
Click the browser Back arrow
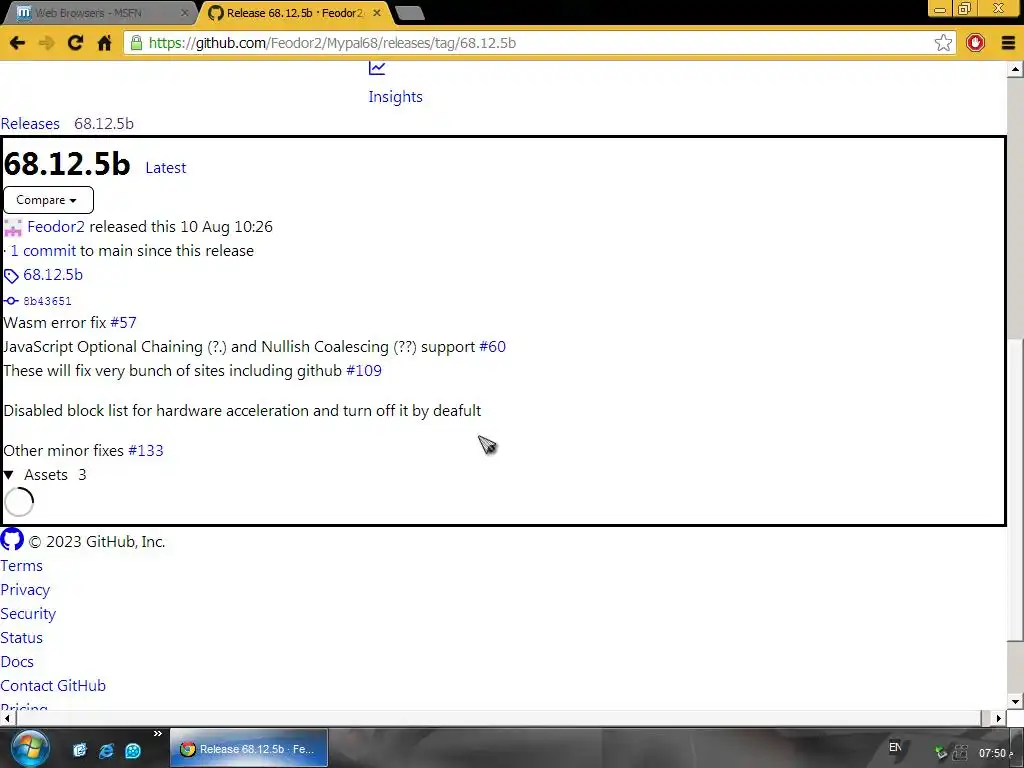[x=18, y=43]
